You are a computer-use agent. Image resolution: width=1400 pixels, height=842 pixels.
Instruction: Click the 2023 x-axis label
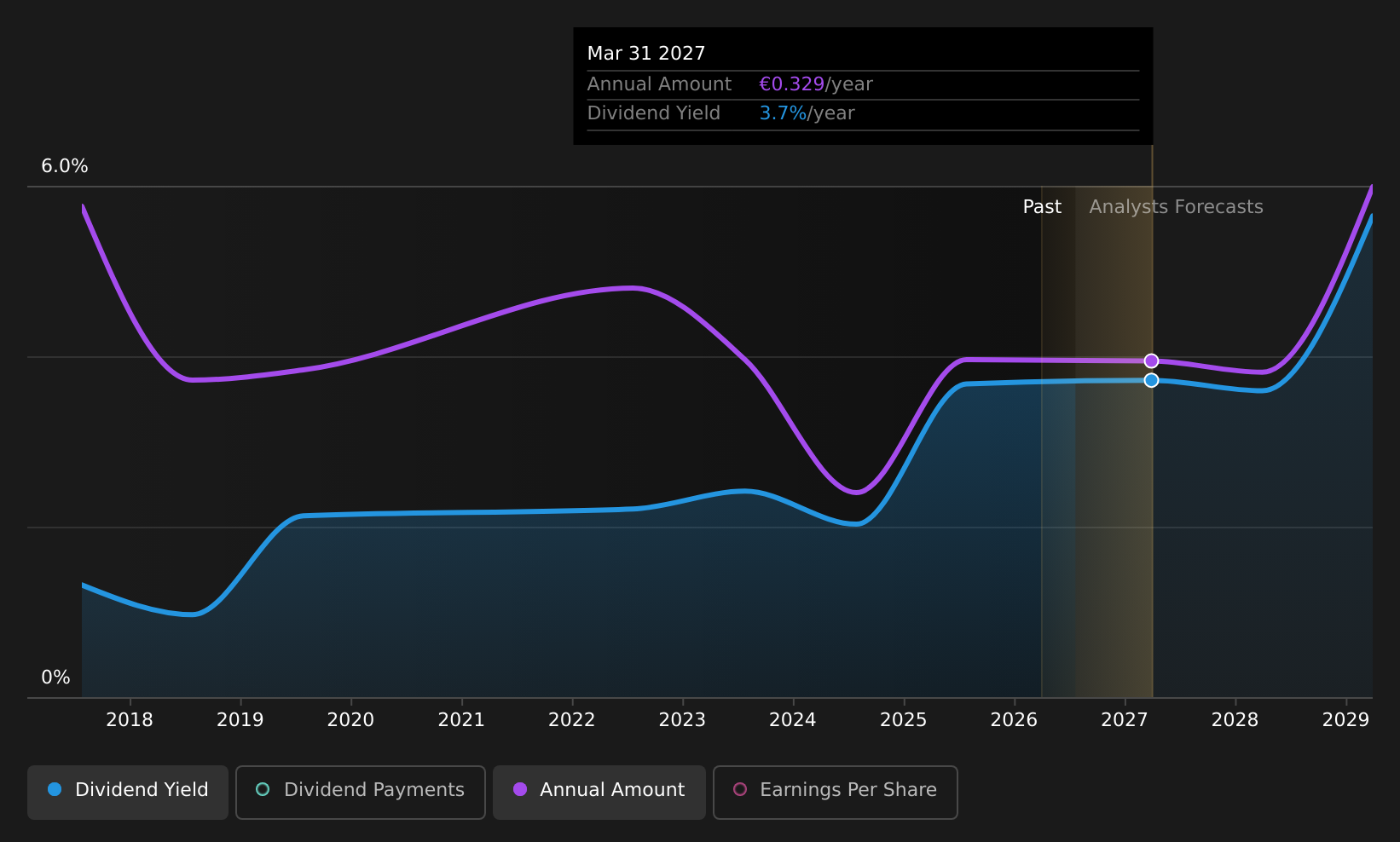(x=682, y=720)
